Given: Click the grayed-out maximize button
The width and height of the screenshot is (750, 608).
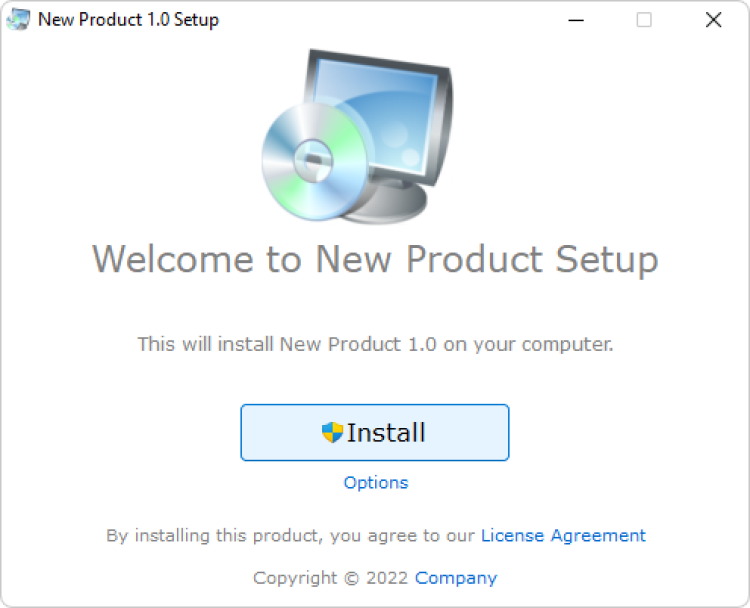Looking at the screenshot, I should [644, 19].
